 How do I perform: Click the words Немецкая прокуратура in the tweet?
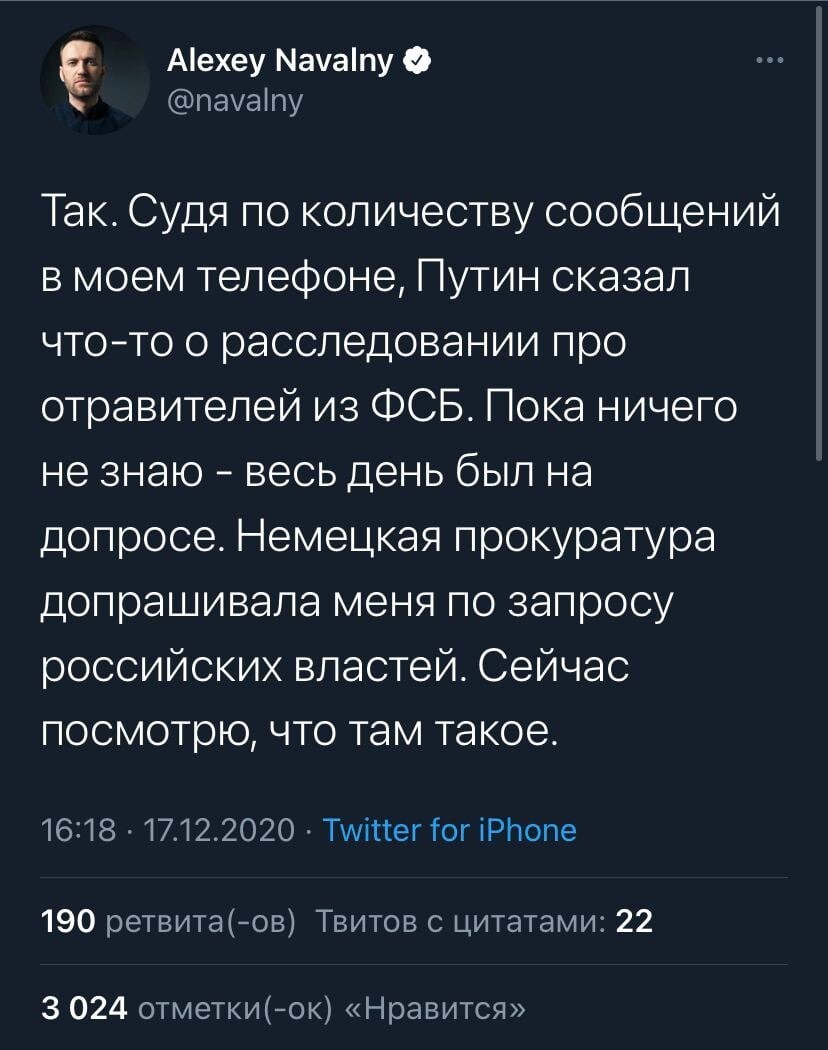coord(476,538)
